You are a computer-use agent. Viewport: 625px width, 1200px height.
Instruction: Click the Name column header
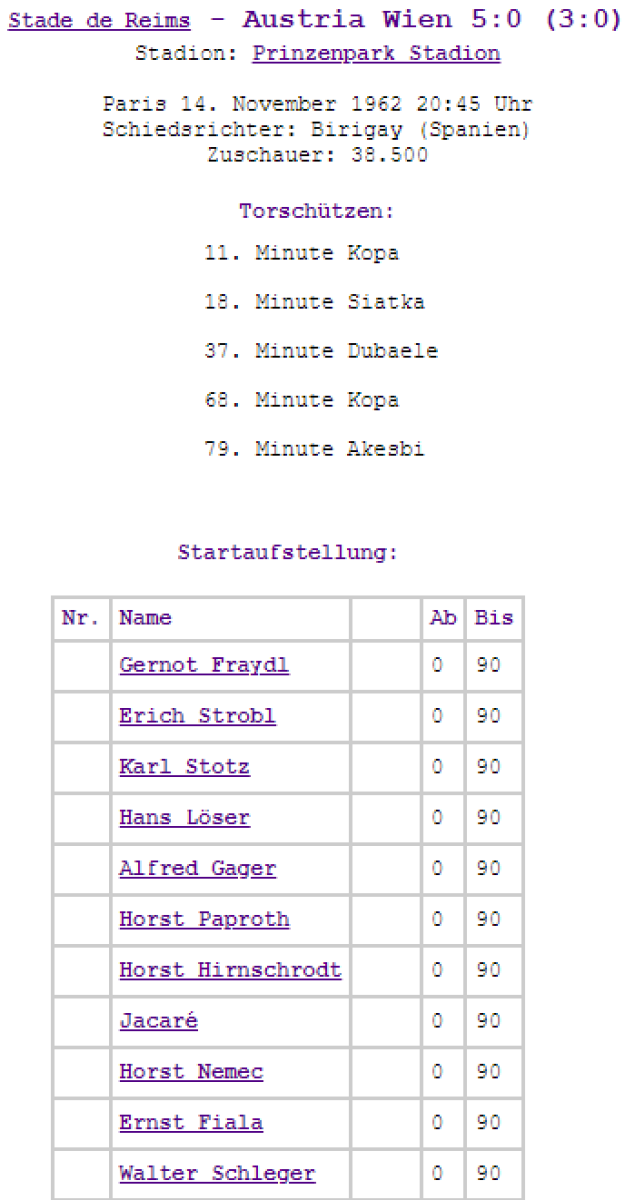(145, 618)
